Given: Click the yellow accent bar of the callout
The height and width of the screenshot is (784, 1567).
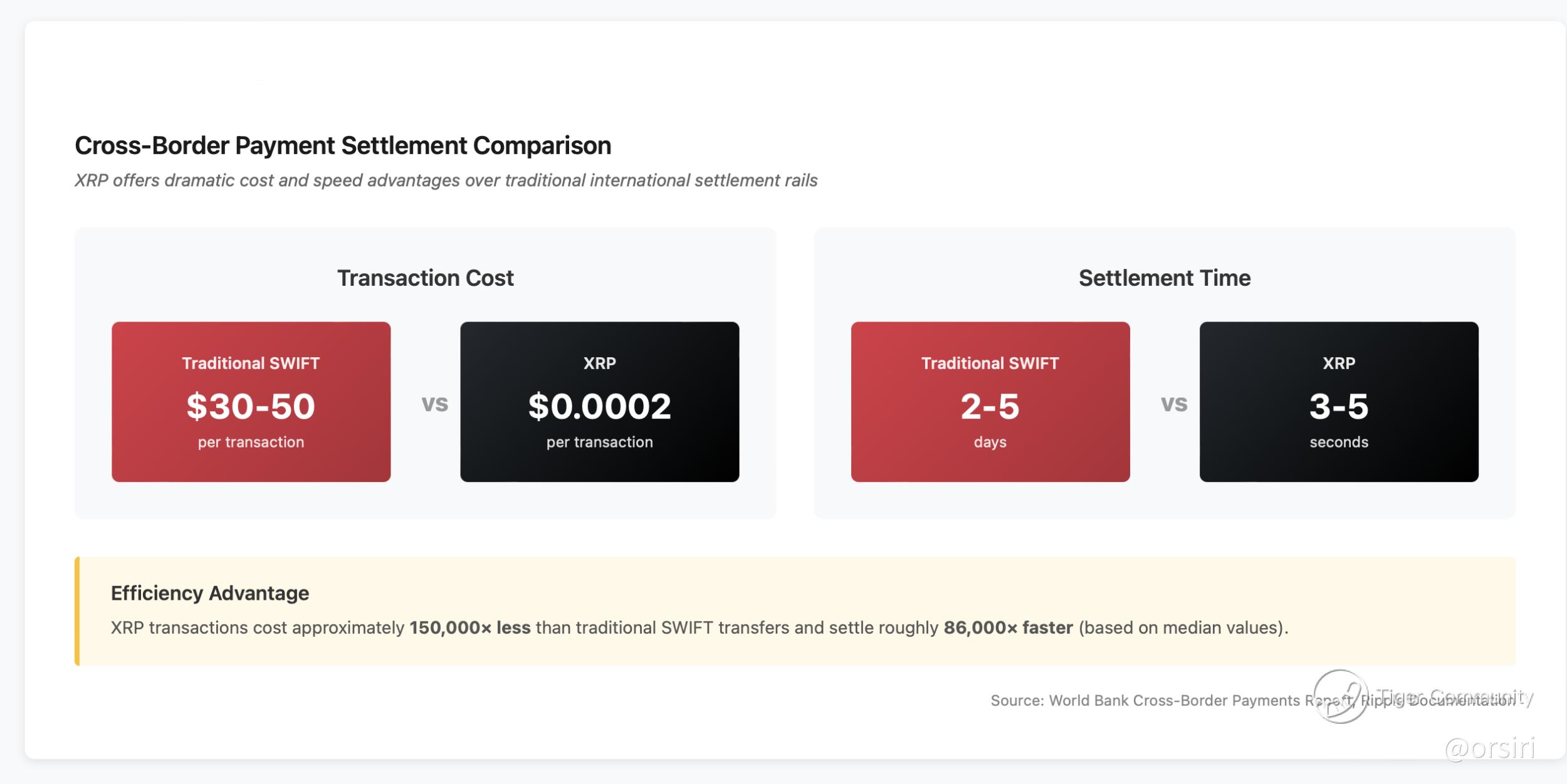Looking at the screenshot, I should (77, 611).
